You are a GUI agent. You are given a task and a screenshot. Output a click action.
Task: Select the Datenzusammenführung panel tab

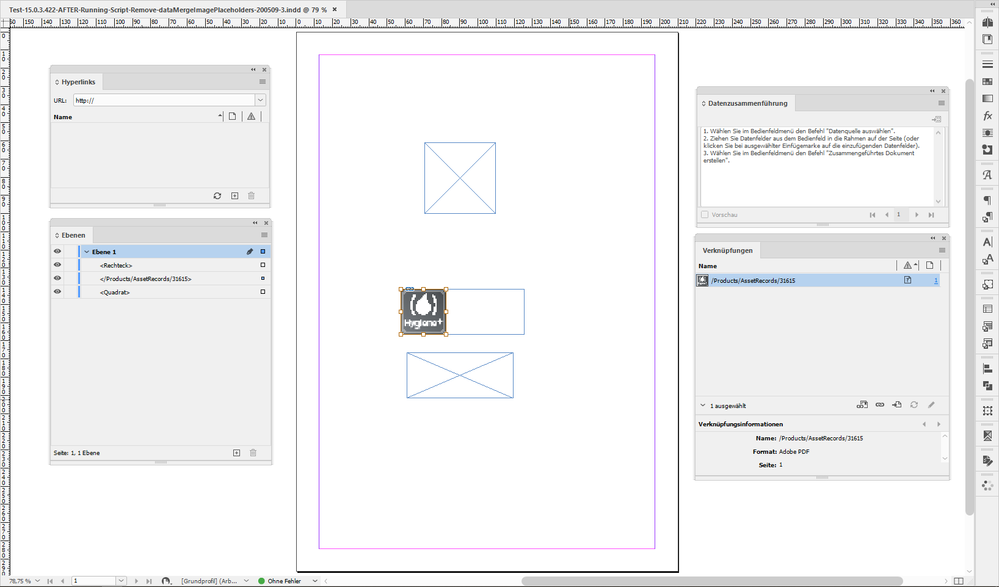(745, 103)
